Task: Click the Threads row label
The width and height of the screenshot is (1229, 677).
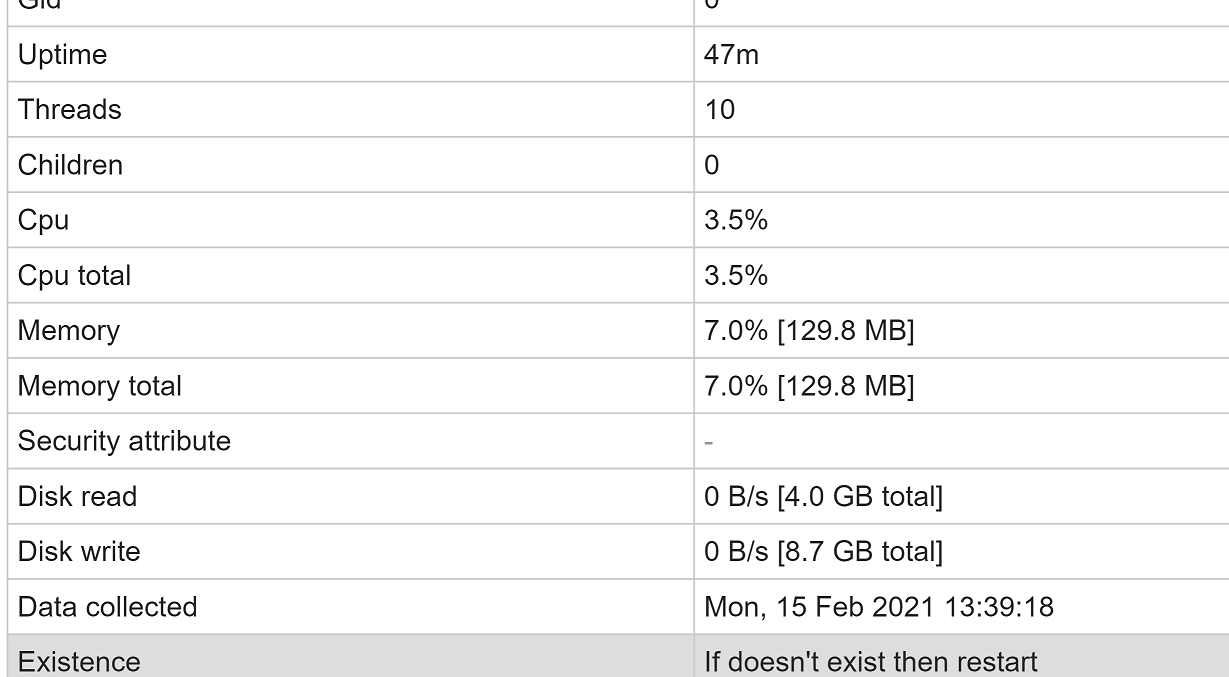Action: coord(69,110)
